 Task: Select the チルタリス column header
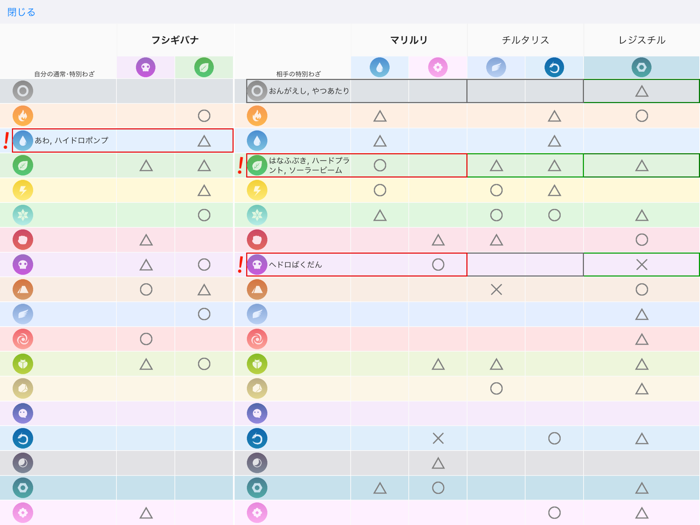[x=525, y=40]
